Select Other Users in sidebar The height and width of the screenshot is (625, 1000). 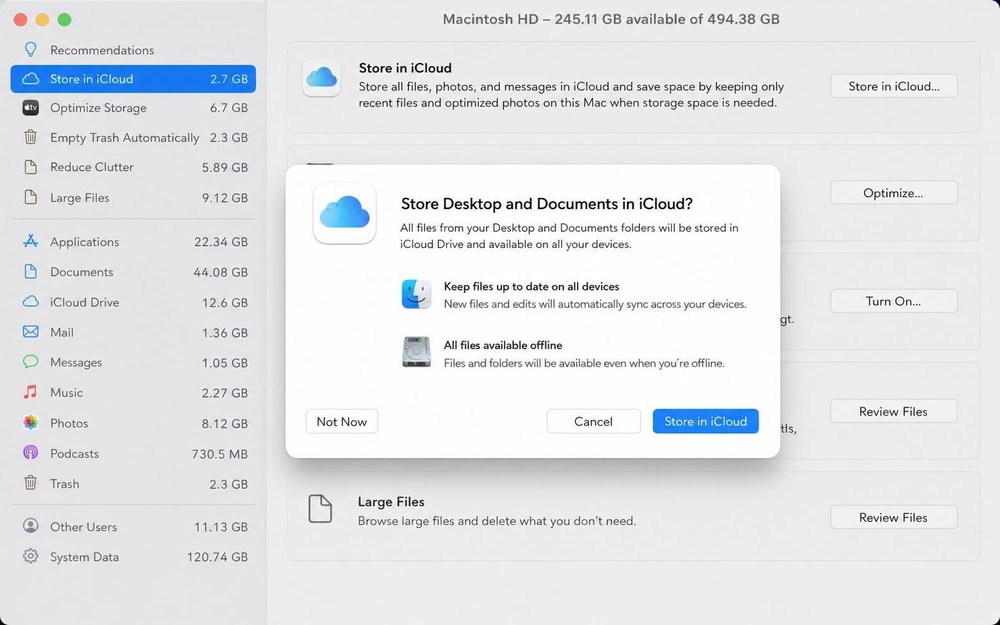[133, 526]
